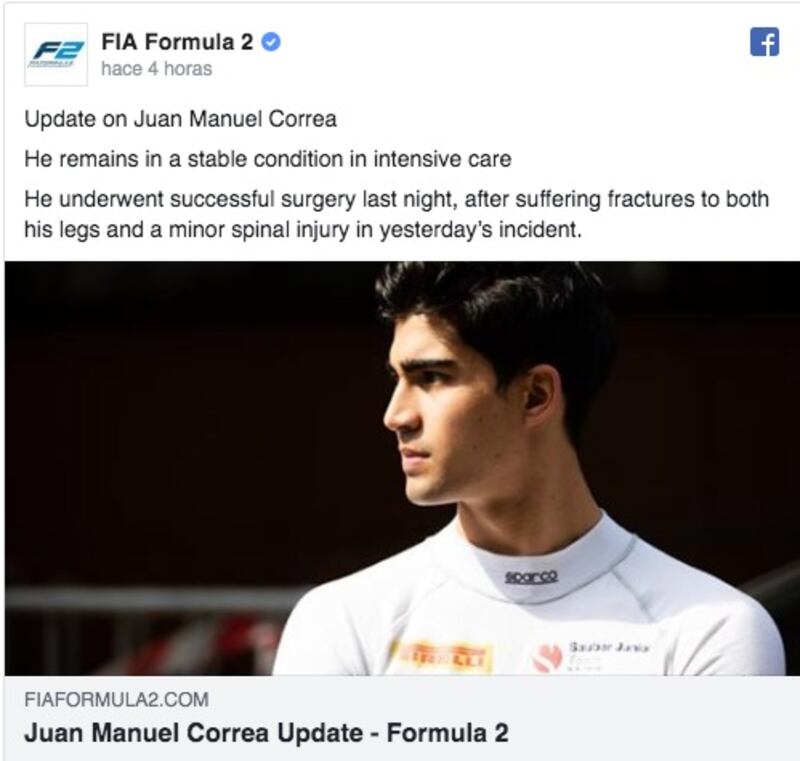Screen dimensions: 800x761
Task: Open the FIAFORMULA2.COM source domain
Action: pos(116,699)
